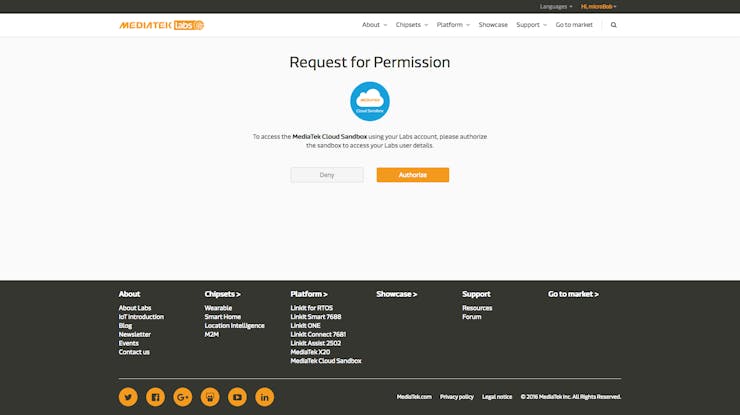Viewport: 740px width, 415px height.
Task: Open the LinkedIn social icon
Action: (265, 397)
